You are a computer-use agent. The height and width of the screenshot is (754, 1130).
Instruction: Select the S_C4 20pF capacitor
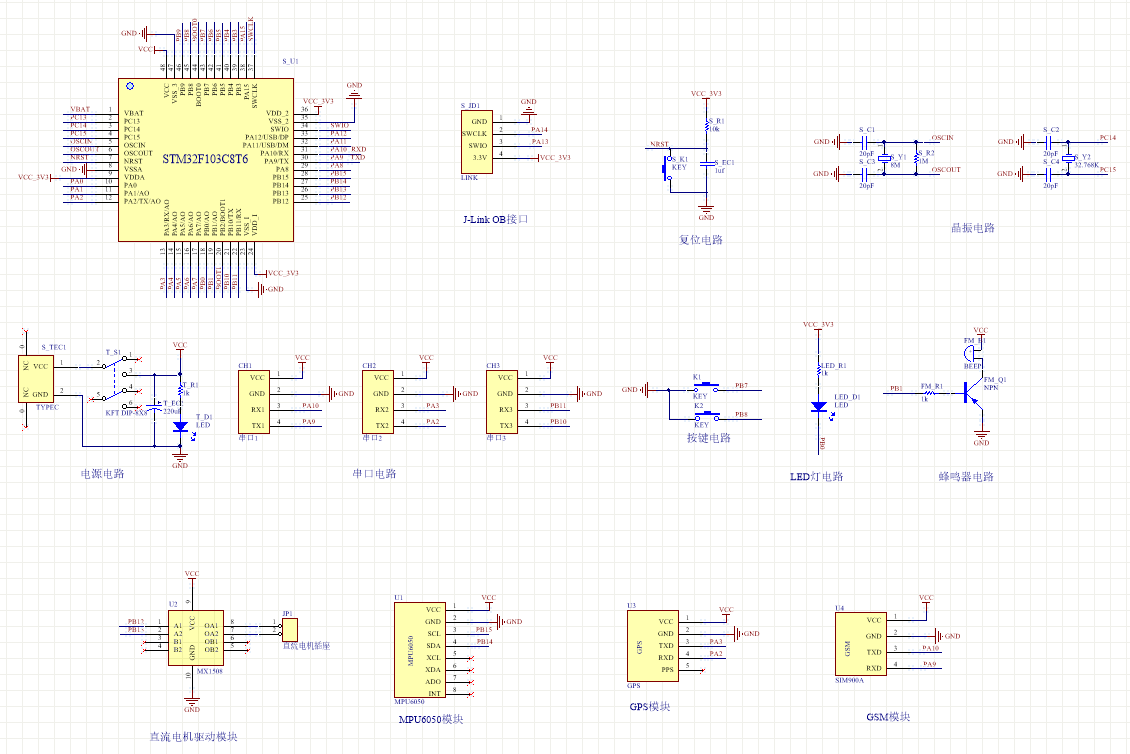[1051, 174]
